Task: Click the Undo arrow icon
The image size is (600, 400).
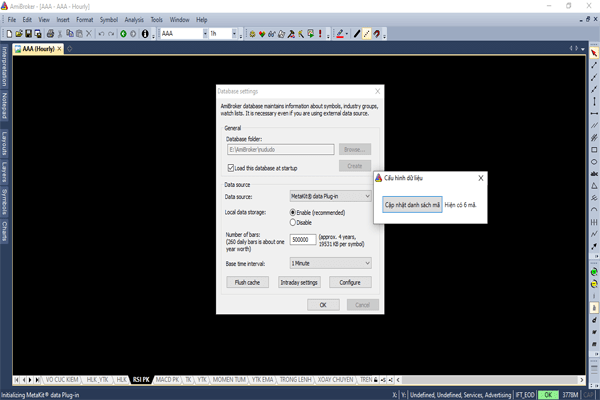Action: click(x=101, y=34)
